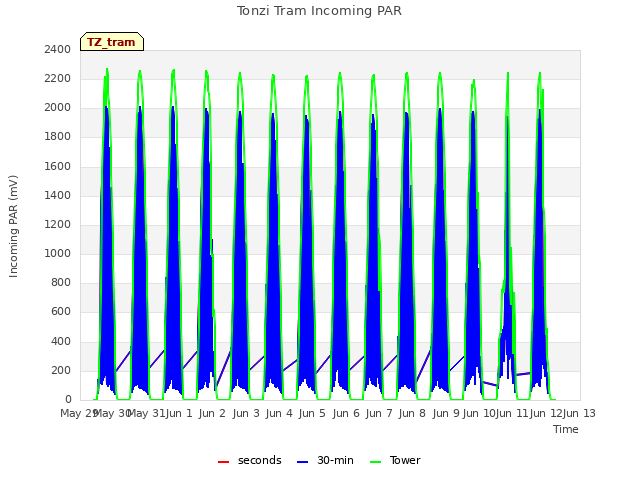
Task: Click the 800 y-axis tick value
Action: [x=61, y=283]
